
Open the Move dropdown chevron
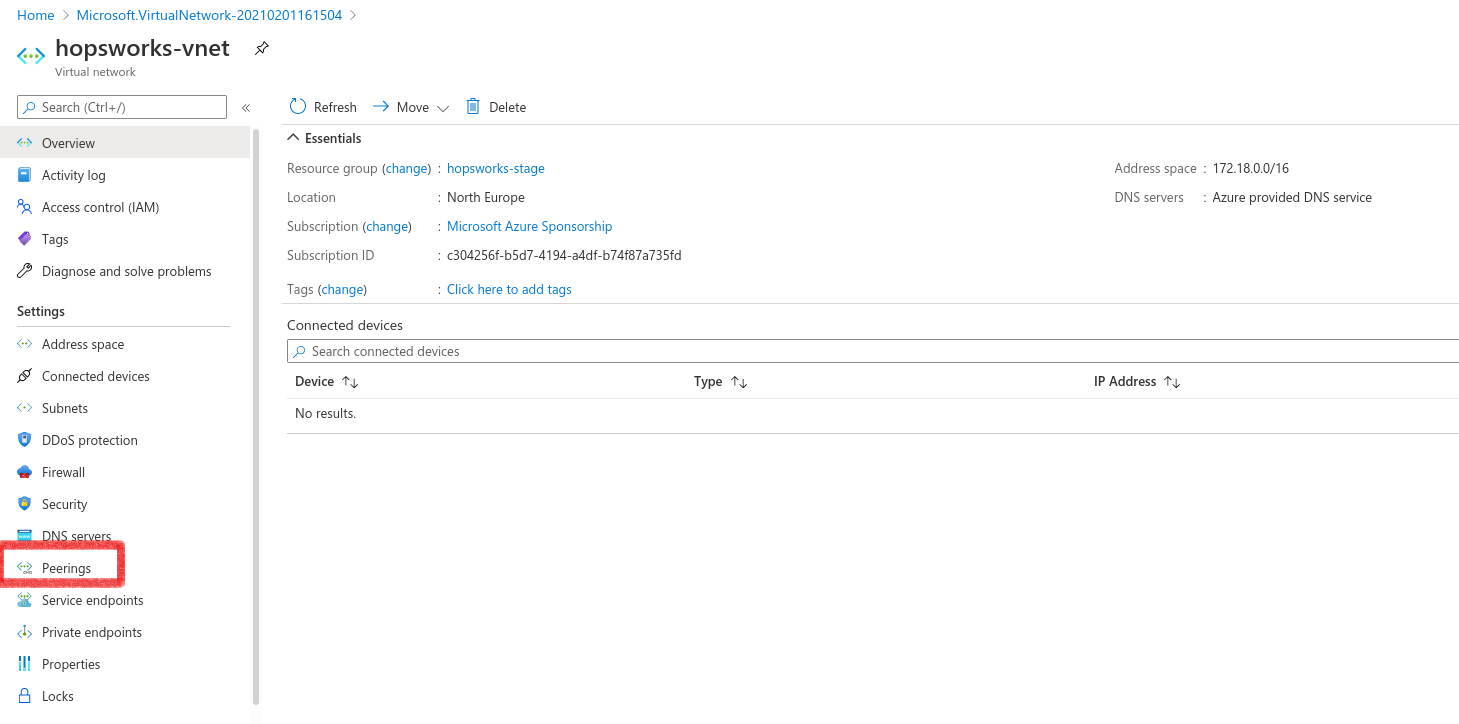tap(443, 108)
